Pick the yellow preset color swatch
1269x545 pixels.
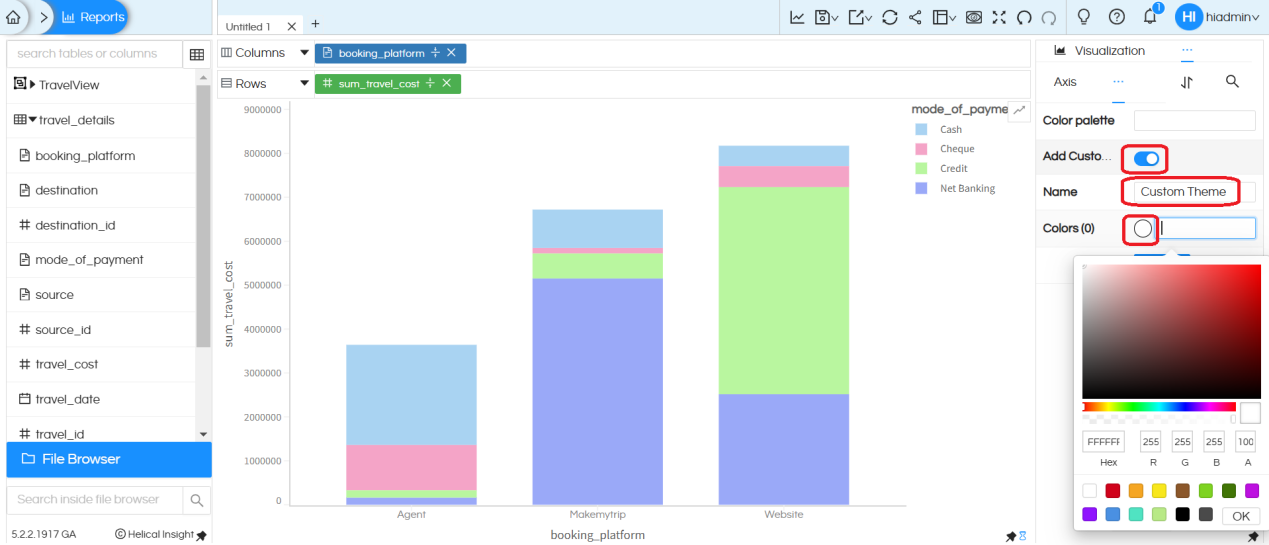[x=1159, y=490]
